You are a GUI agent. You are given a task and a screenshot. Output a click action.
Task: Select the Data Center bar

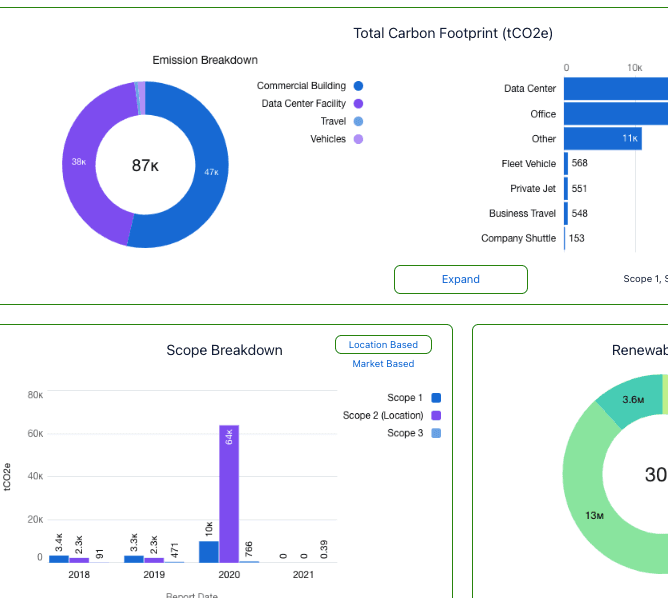(616, 89)
